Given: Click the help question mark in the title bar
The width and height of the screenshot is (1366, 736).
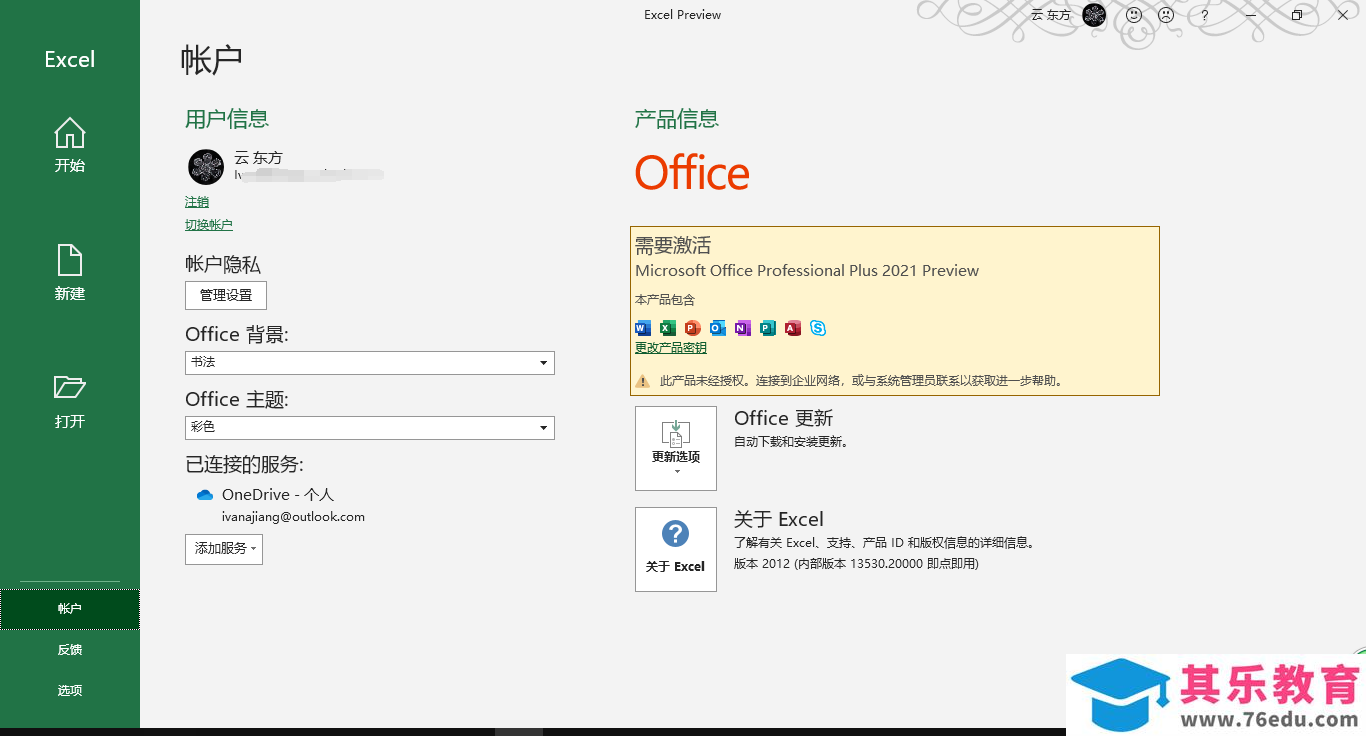Looking at the screenshot, I should point(1205,15).
